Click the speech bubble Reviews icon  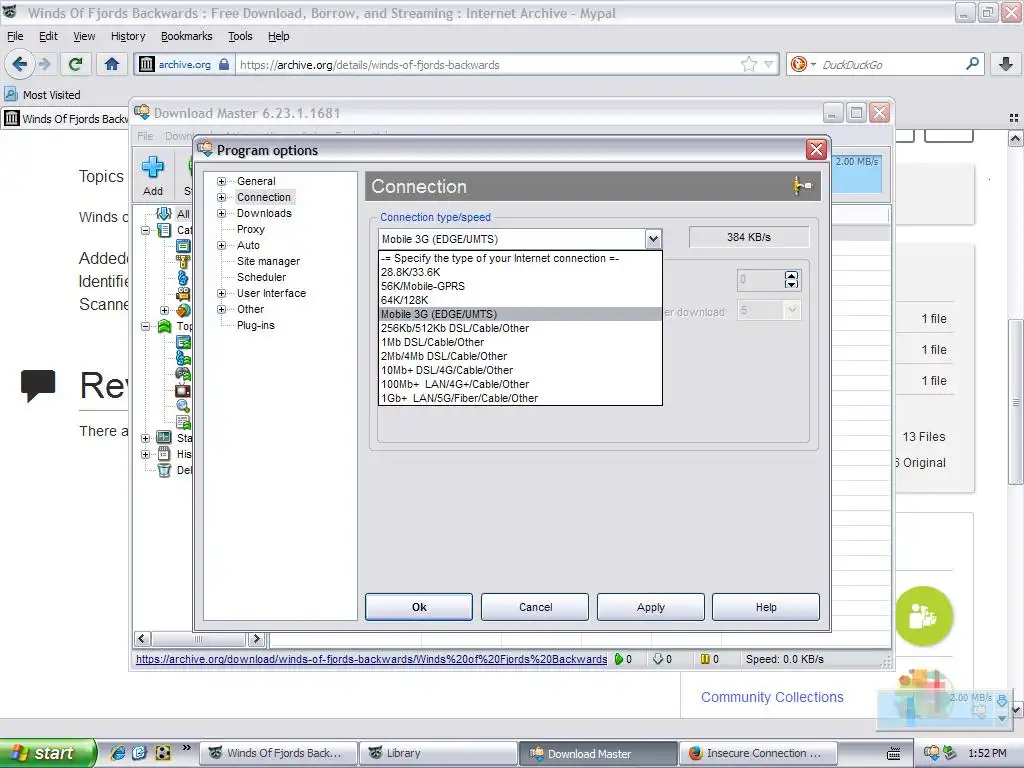[38, 385]
